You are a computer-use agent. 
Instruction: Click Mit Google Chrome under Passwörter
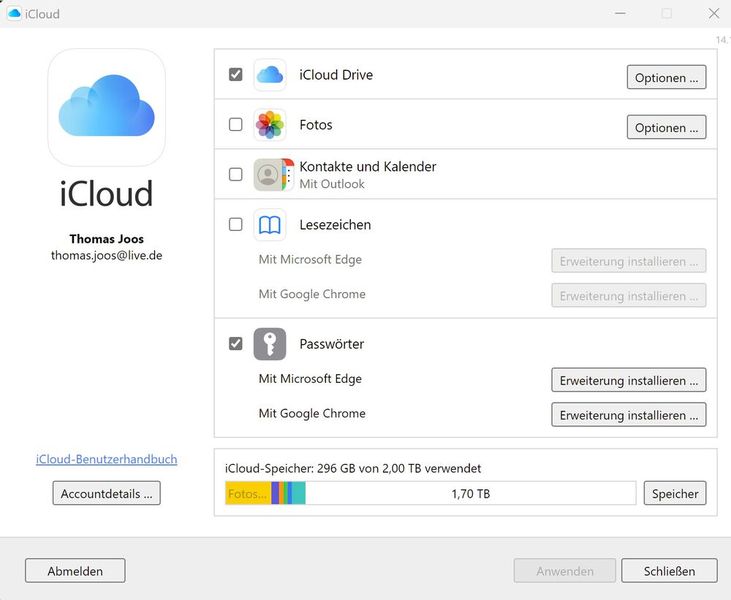coord(312,413)
